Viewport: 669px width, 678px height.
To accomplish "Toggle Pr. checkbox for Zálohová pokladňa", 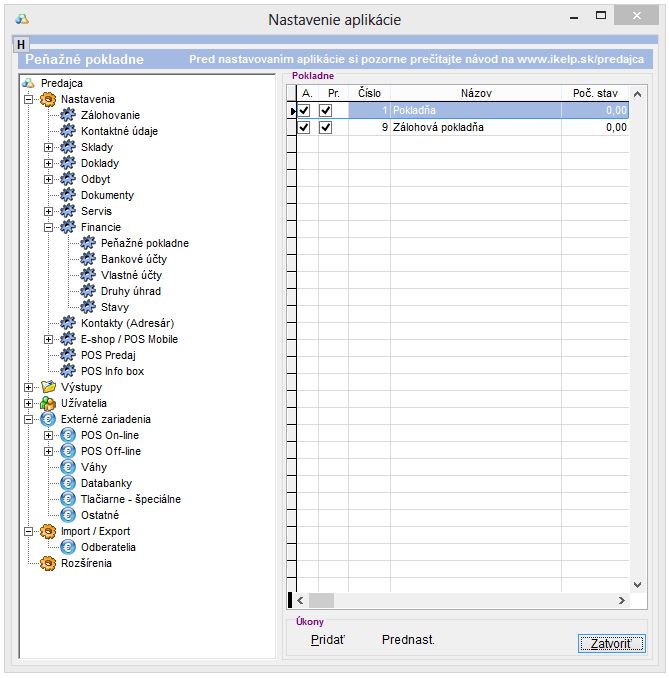I will click(326, 127).
